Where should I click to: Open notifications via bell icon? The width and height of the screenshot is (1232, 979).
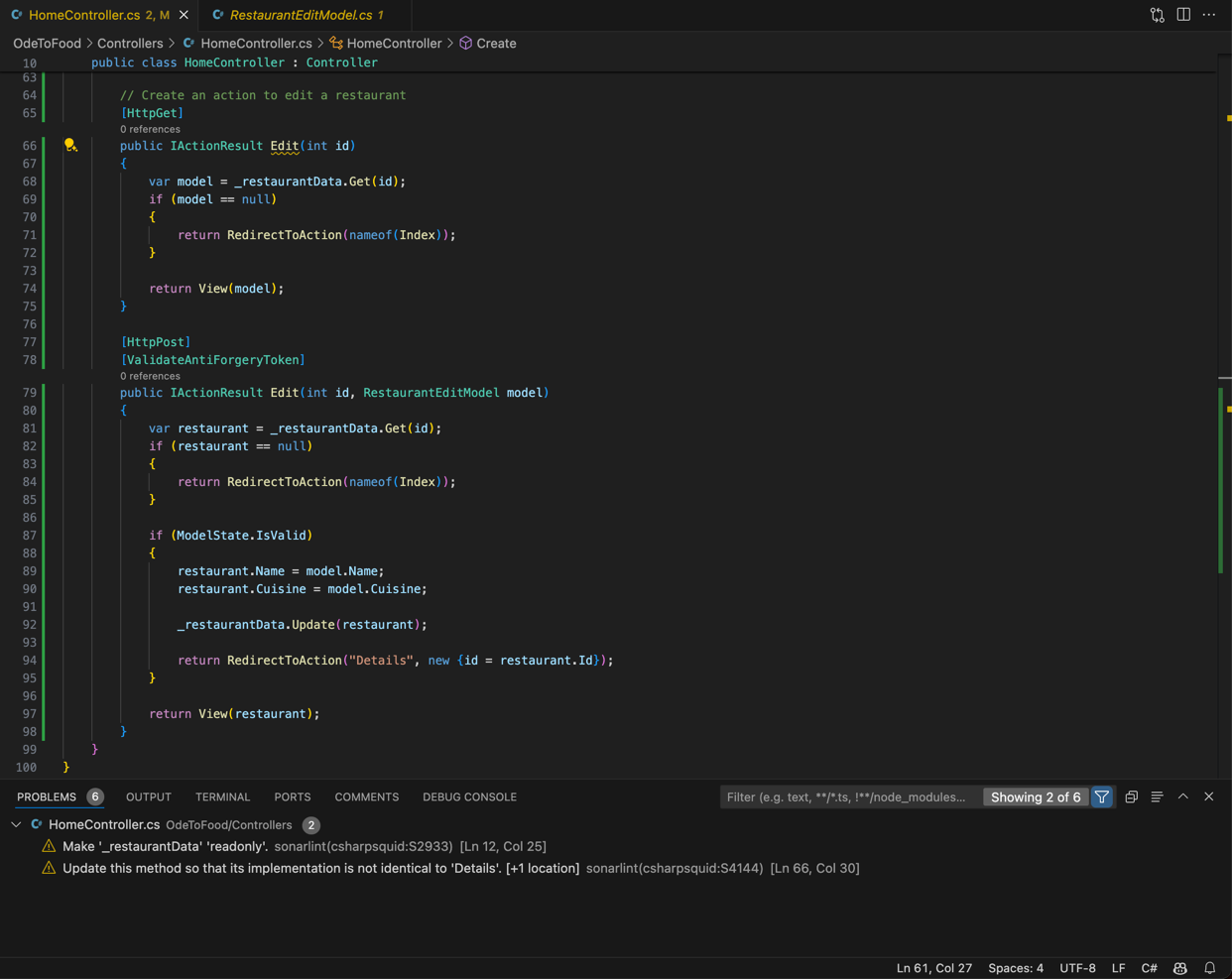point(1209,968)
